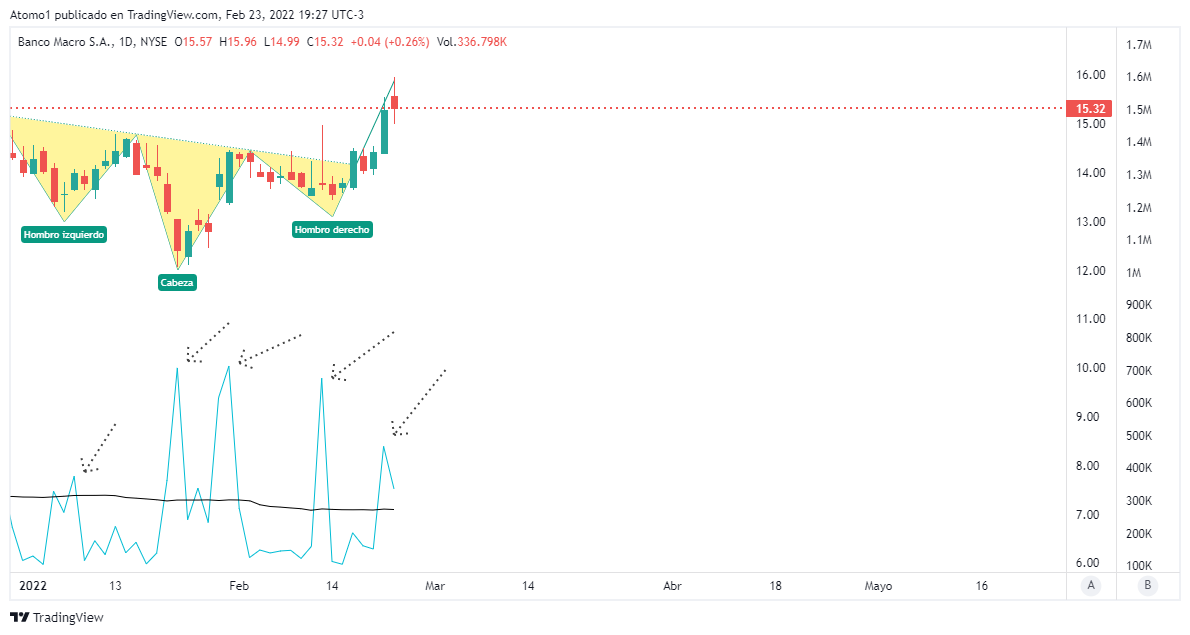
Task: Click the TradingView text at bottom left
Action: 68,618
